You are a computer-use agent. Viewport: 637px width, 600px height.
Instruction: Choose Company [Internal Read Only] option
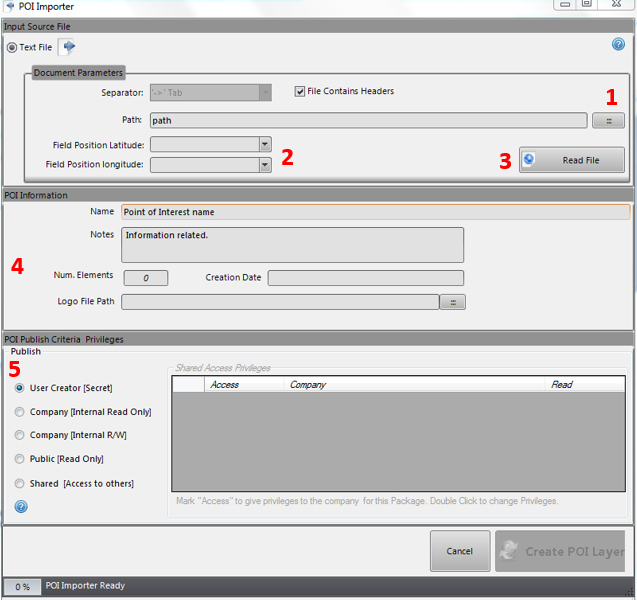coord(20,412)
